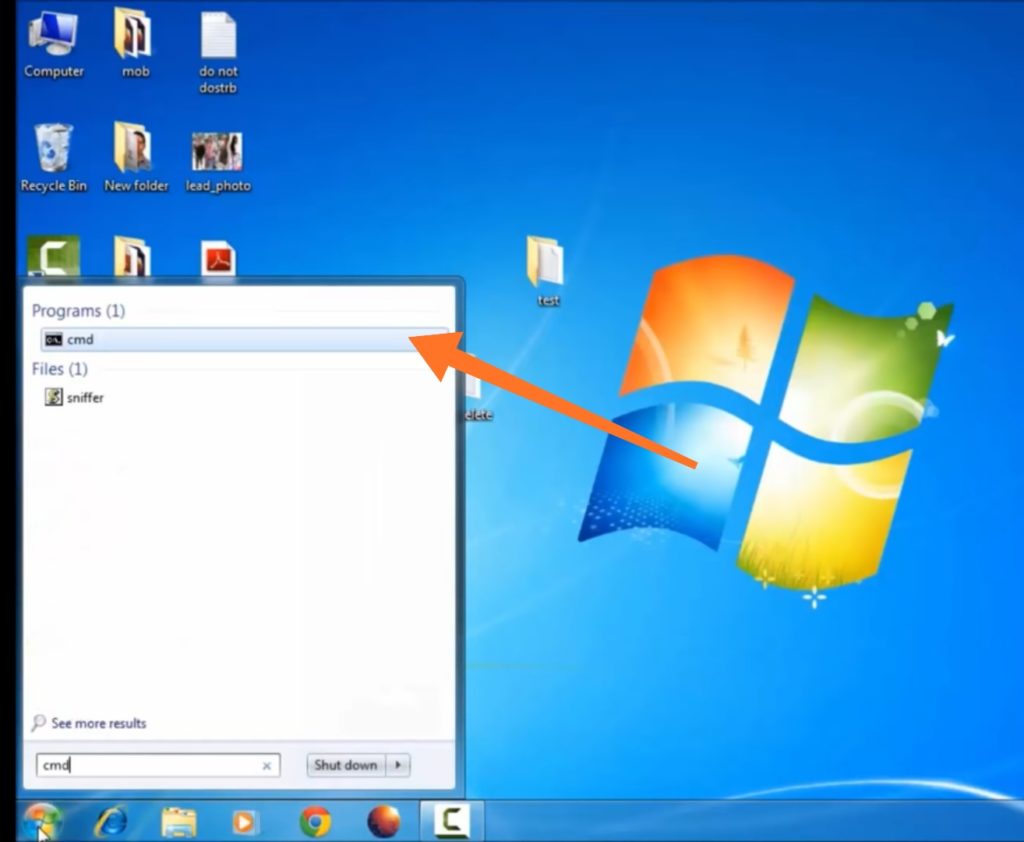Select the "do not dostrb" file icon
The height and width of the screenshot is (842, 1024).
pyautogui.click(x=218, y=52)
